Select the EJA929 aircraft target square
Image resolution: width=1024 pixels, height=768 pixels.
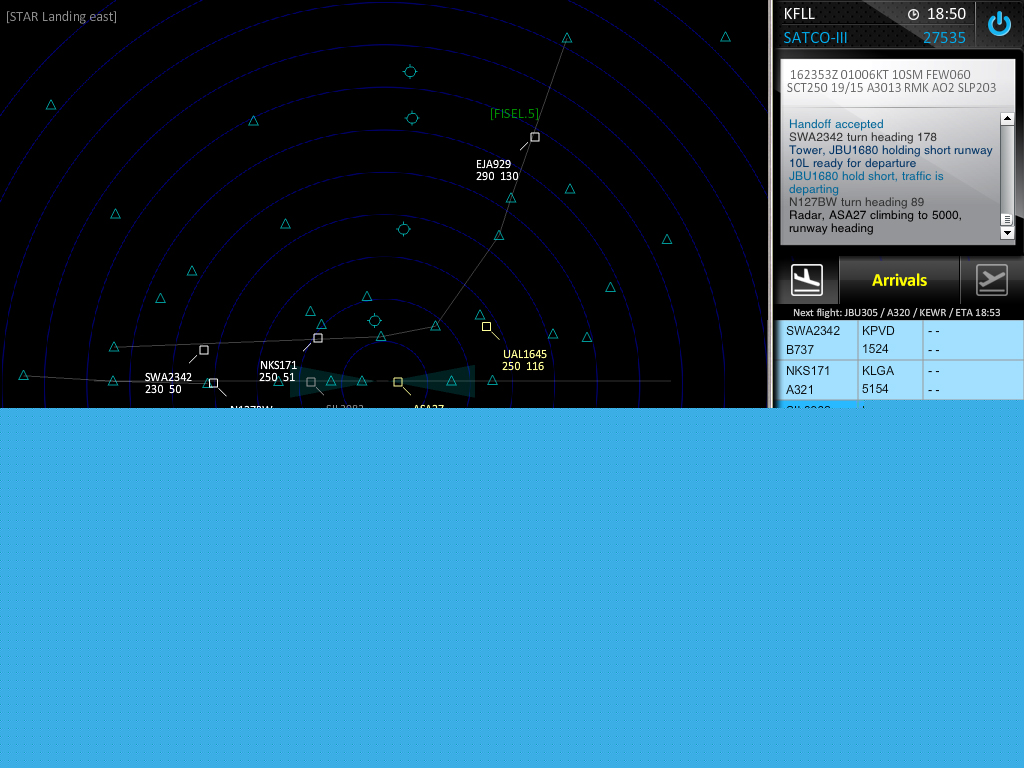click(535, 137)
